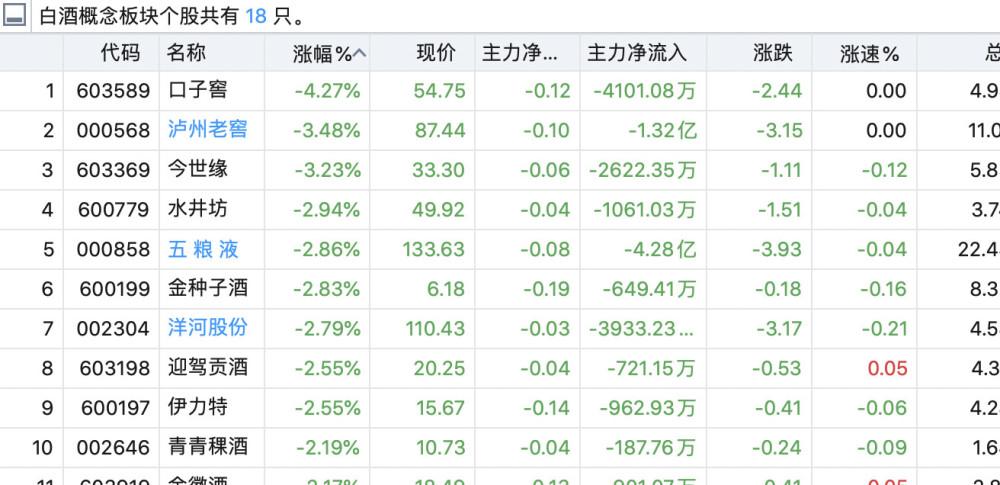
Task: Click stock code 600779 for 水井坊
Action: 113,210
